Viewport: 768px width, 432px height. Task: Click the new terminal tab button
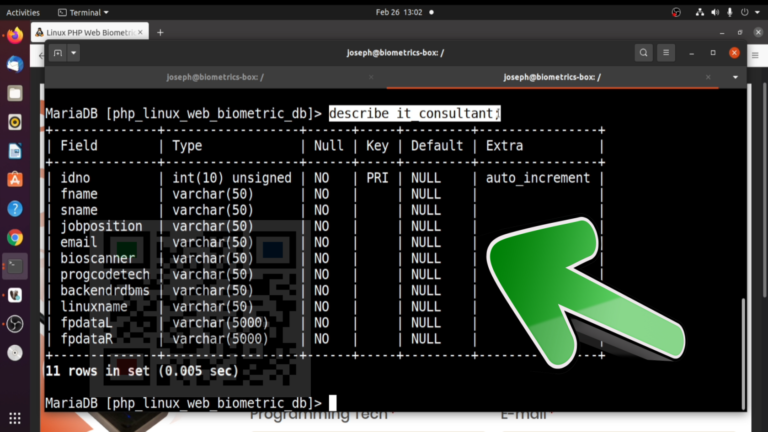point(57,52)
